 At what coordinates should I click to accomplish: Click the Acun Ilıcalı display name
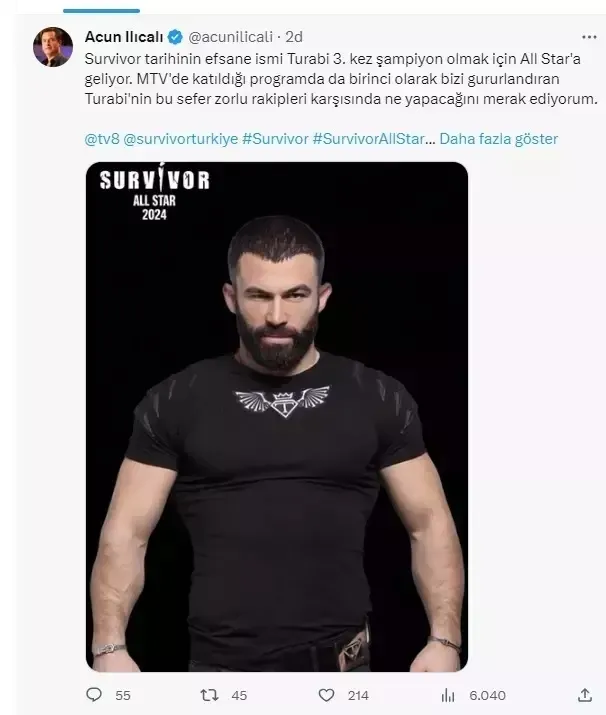(x=124, y=37)
